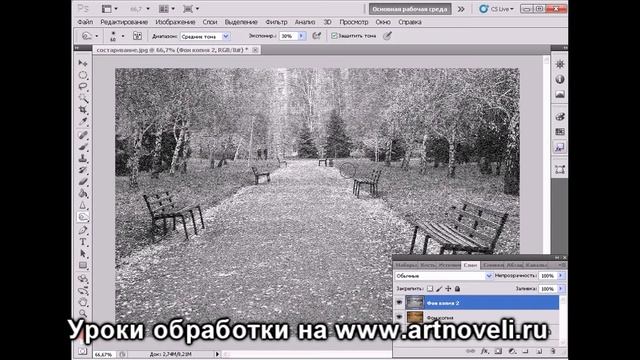640x360 pixels.
Task: Select the Healing Brush tool
Action: click(x=83, y=135)
